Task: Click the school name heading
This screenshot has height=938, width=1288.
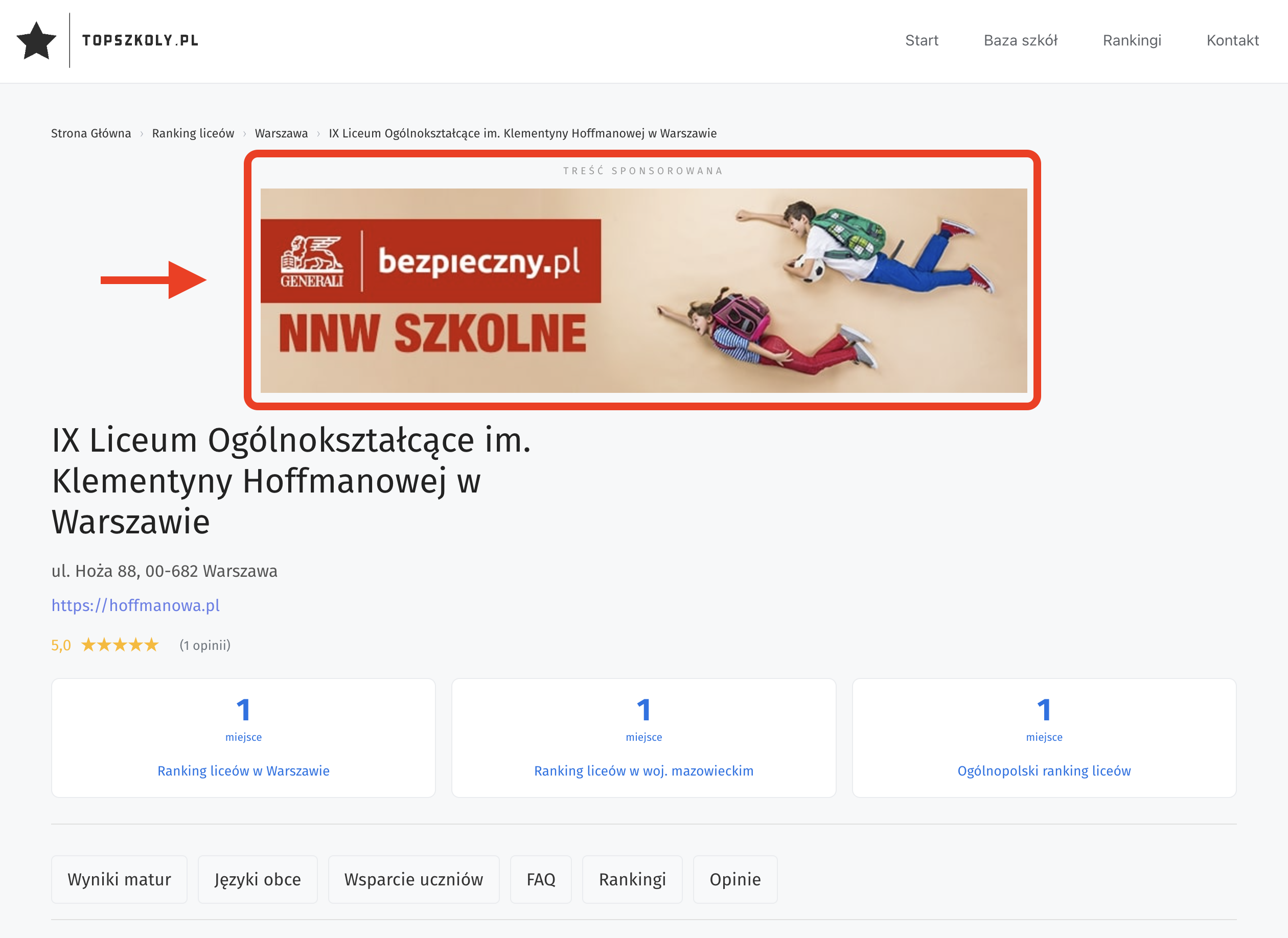Action: (291, 480)
